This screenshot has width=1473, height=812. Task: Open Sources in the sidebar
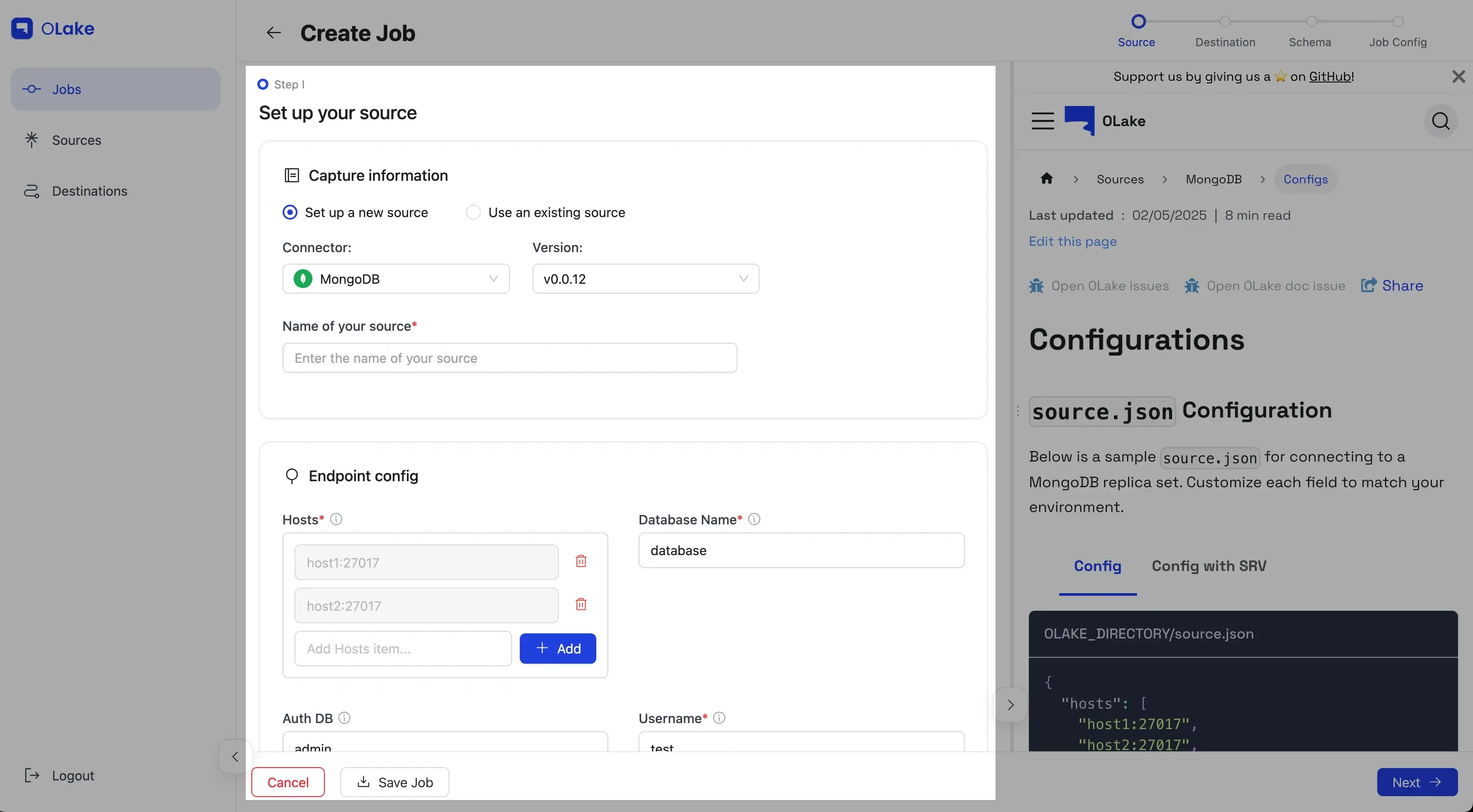click(x=76, y=140)
